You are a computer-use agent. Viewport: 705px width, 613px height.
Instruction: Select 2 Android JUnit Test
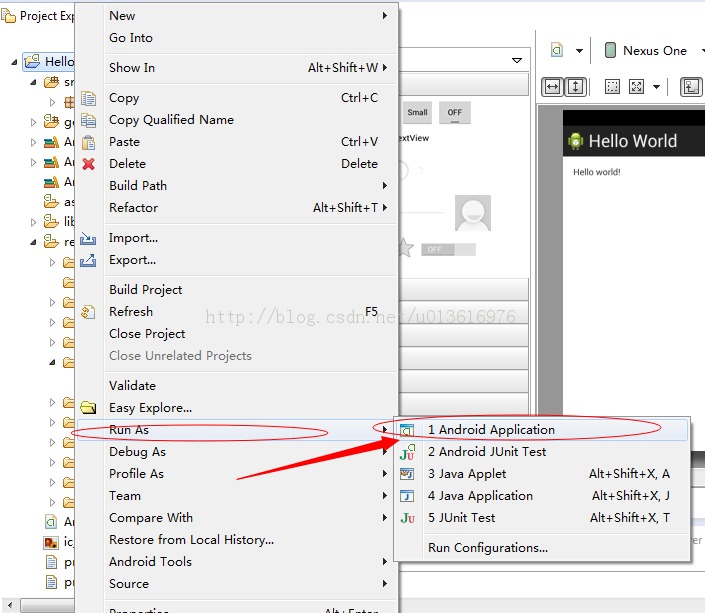coord(542,452)
